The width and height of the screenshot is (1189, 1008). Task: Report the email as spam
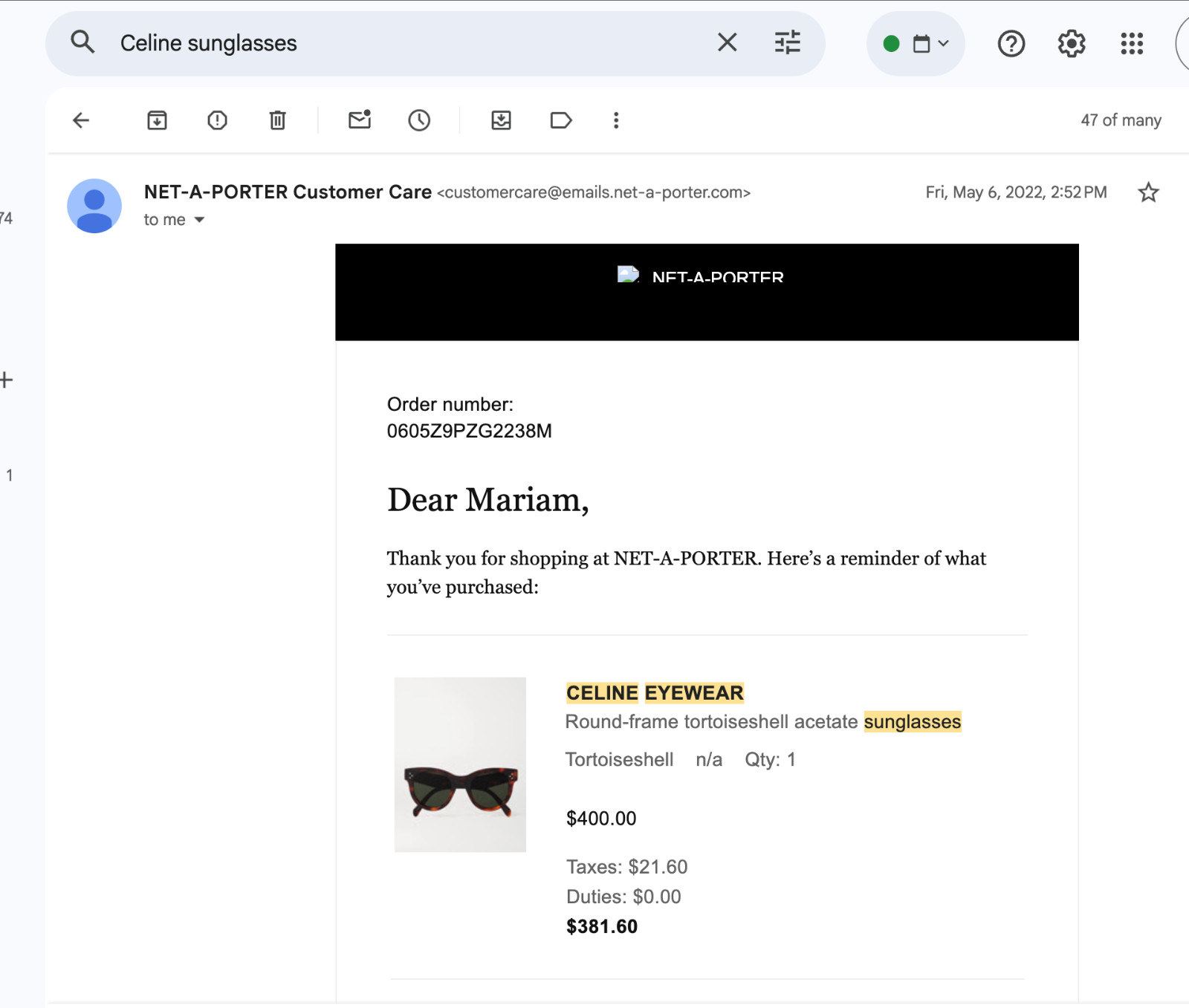pos(216,120)
